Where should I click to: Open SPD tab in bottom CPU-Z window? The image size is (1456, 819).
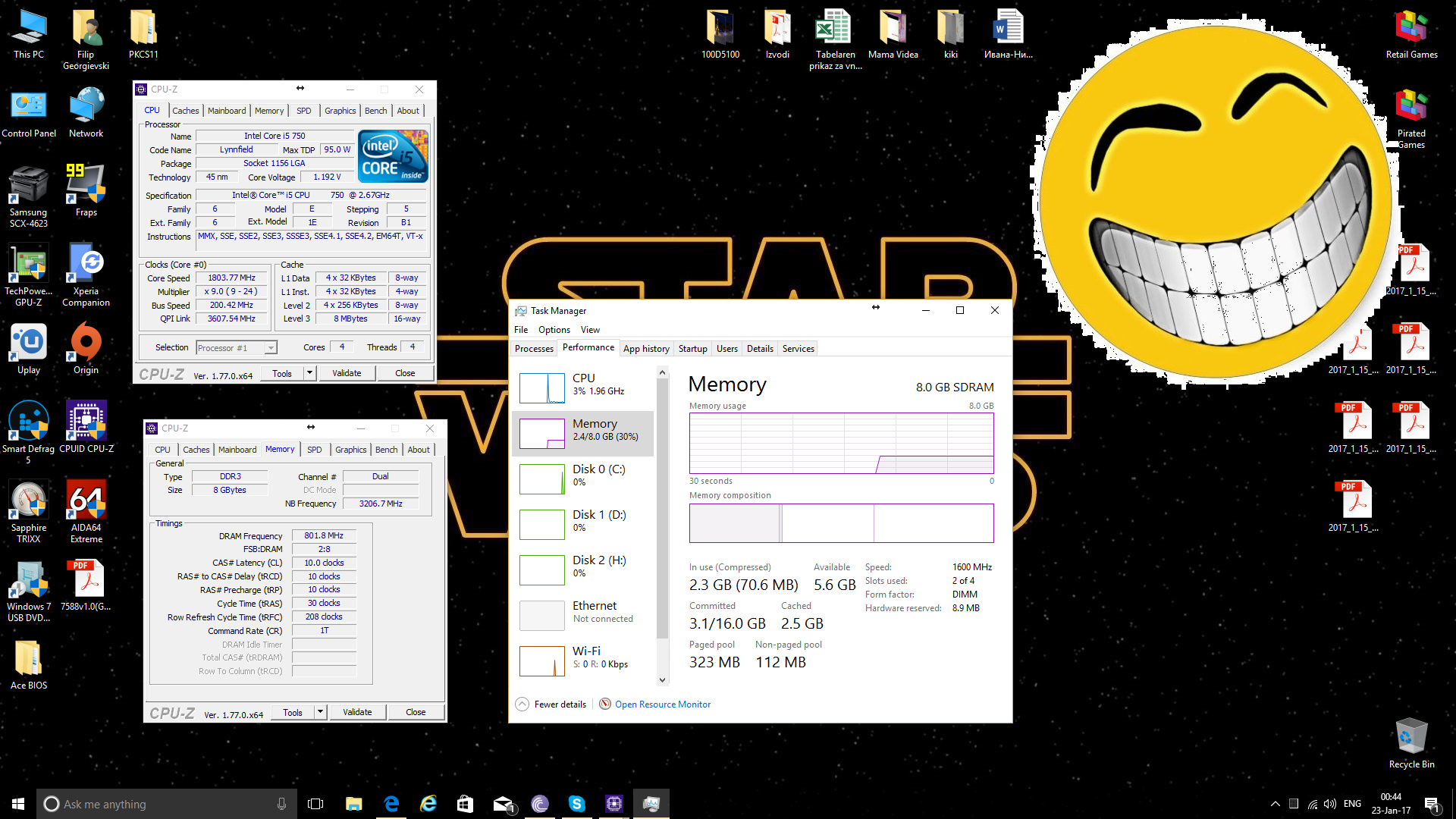coord(314,450)
